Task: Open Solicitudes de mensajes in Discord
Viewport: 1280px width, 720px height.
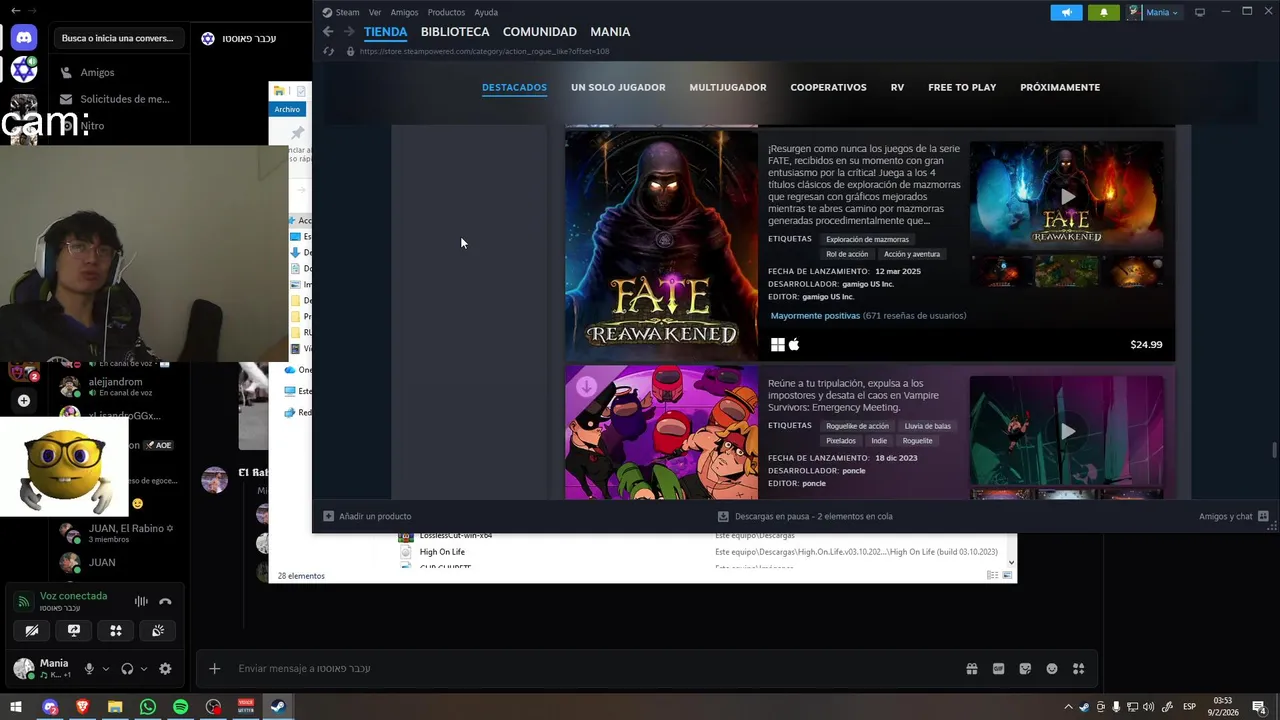Action: pos(115,99)
